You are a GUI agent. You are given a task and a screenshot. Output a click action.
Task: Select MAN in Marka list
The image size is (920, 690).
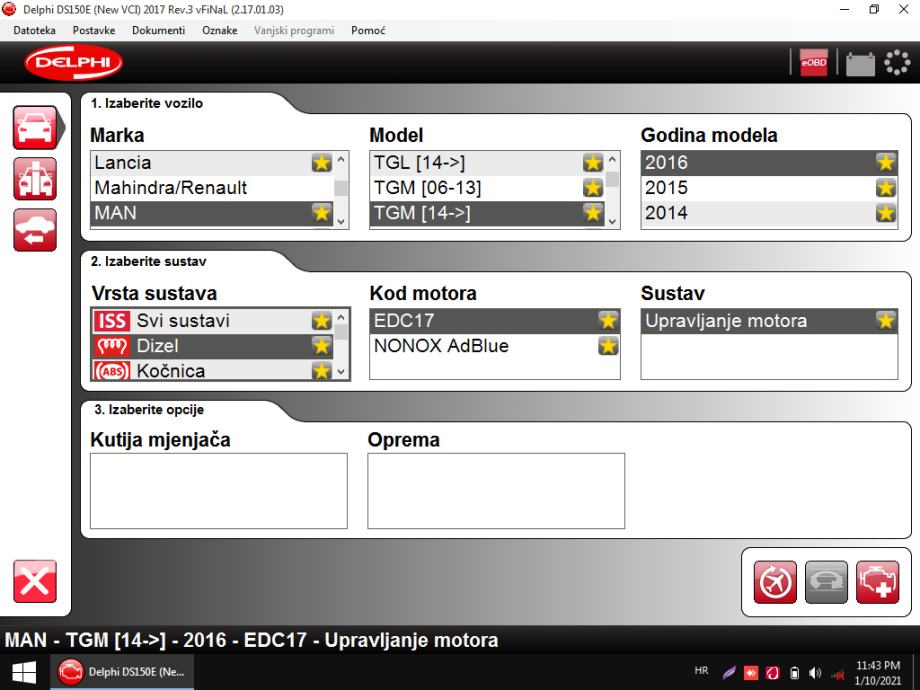212,212
